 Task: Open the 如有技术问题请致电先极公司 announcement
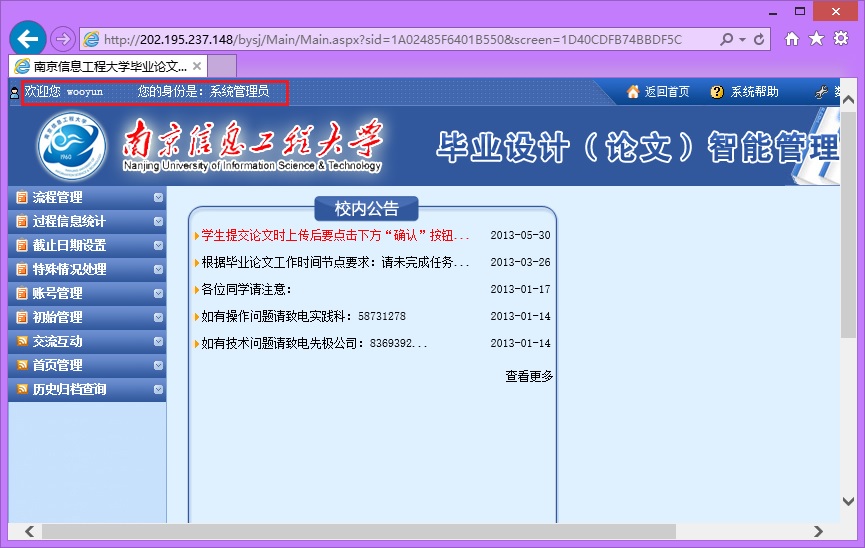click(314, 343)
